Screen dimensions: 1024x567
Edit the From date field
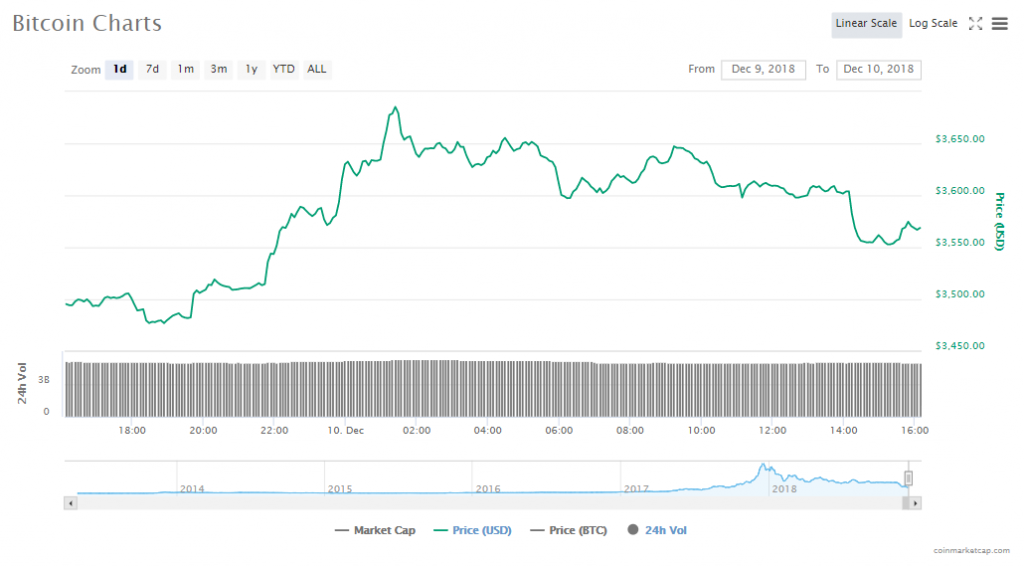pos(763,70)
